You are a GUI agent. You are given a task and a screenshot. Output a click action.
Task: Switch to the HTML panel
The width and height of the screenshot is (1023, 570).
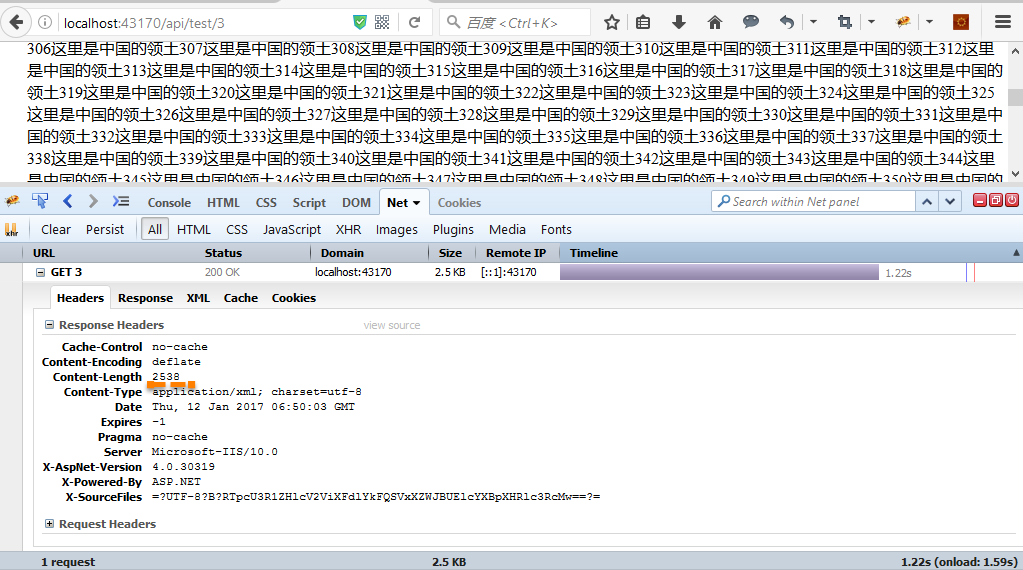click(x=223, y=203)
